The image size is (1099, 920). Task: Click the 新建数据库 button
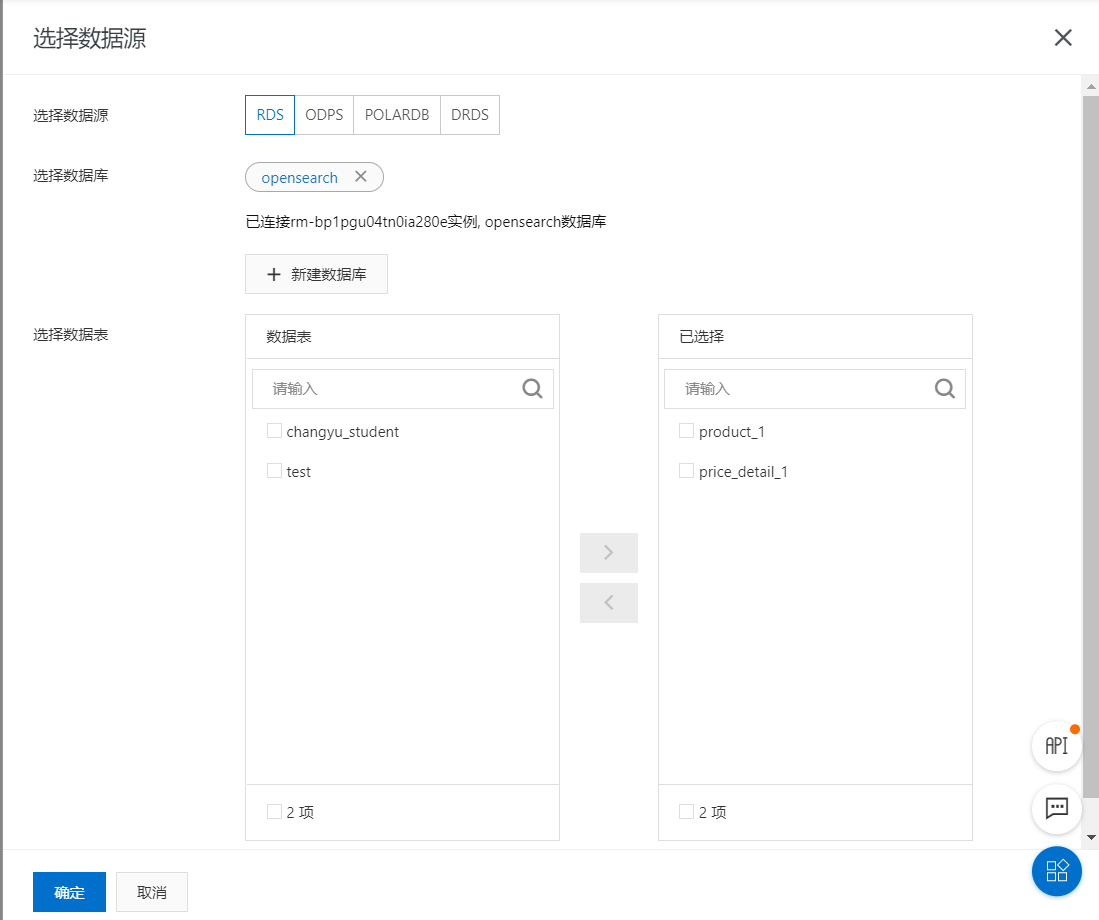click(316, 274)
